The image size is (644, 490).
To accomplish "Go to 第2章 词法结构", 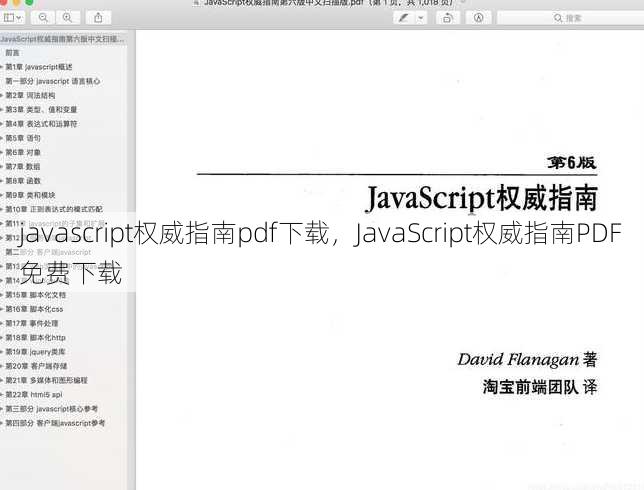I will [30, 95].
